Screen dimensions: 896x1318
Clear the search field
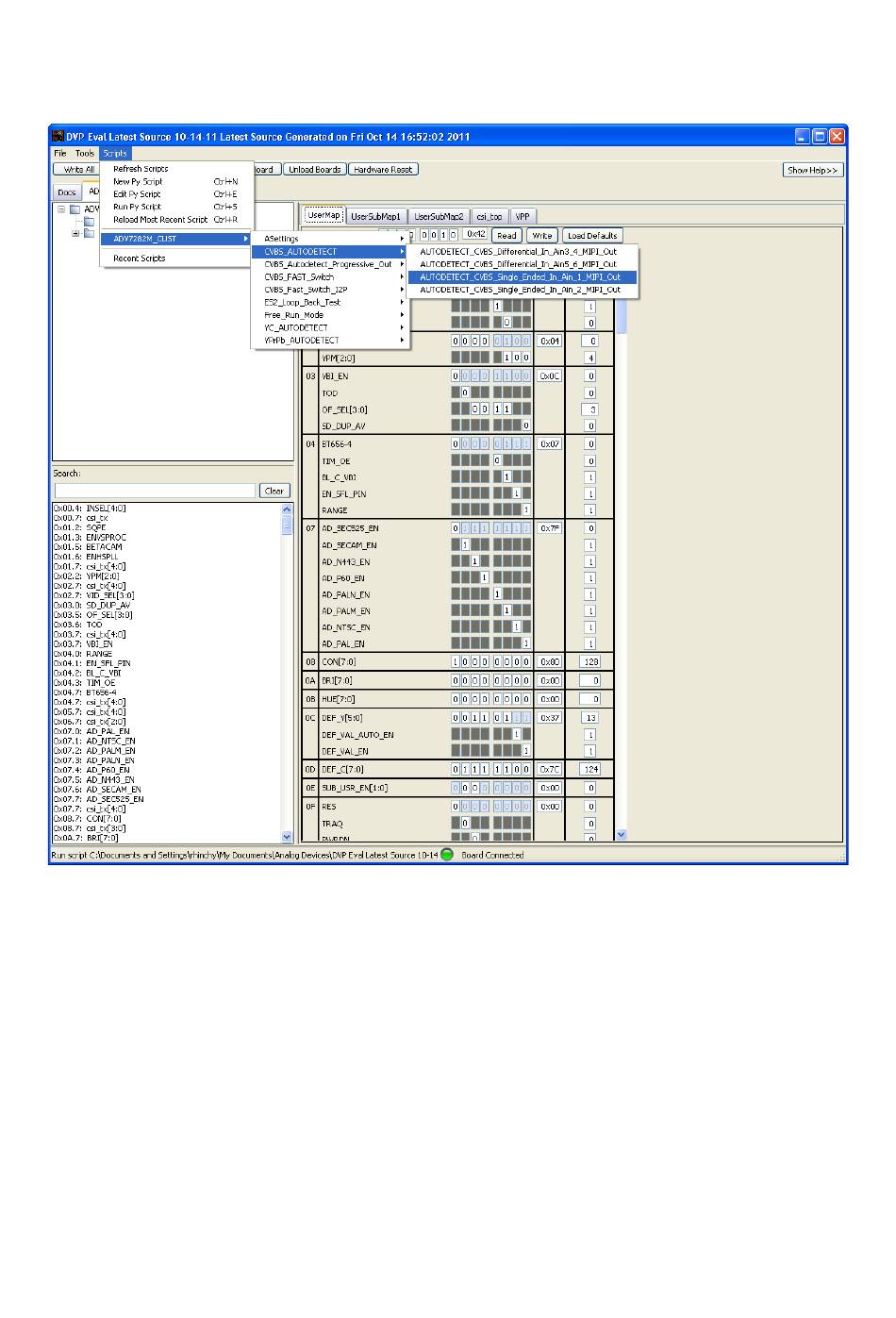pyautogui.click(x=274, y=491)
